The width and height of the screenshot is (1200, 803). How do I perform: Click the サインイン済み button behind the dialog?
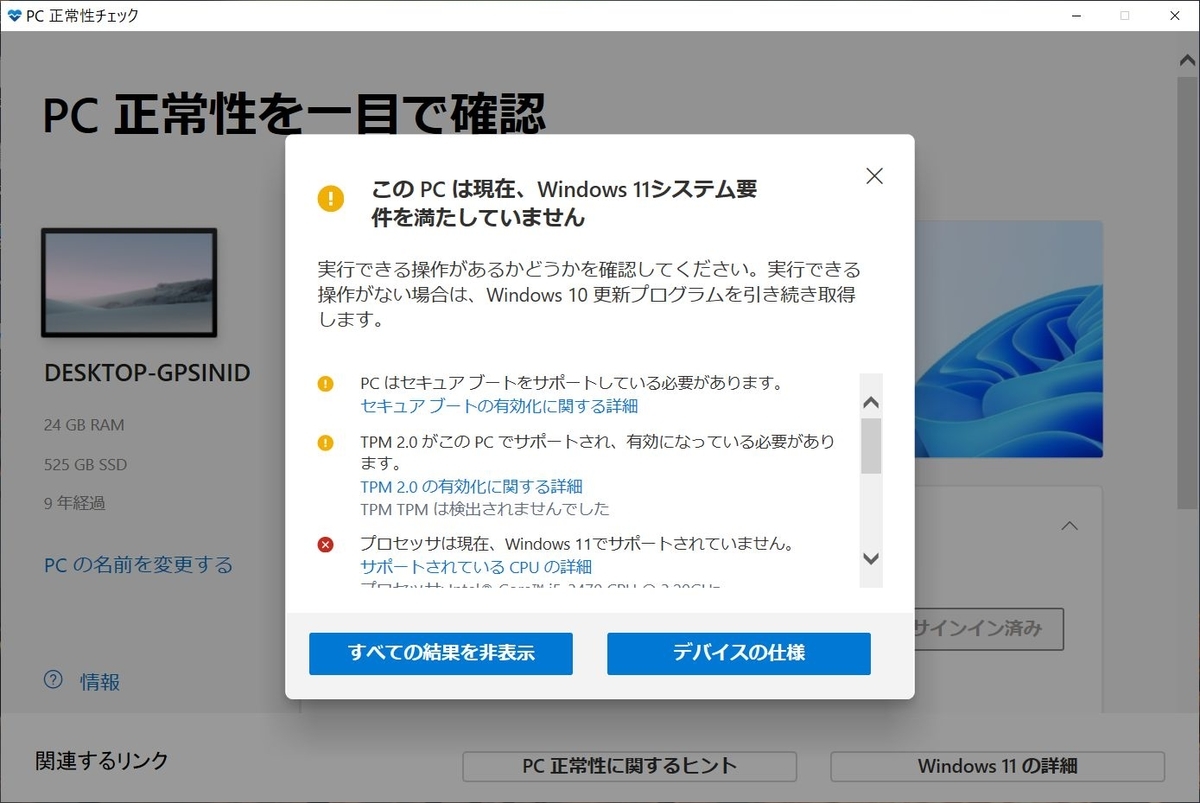(988, 629)
